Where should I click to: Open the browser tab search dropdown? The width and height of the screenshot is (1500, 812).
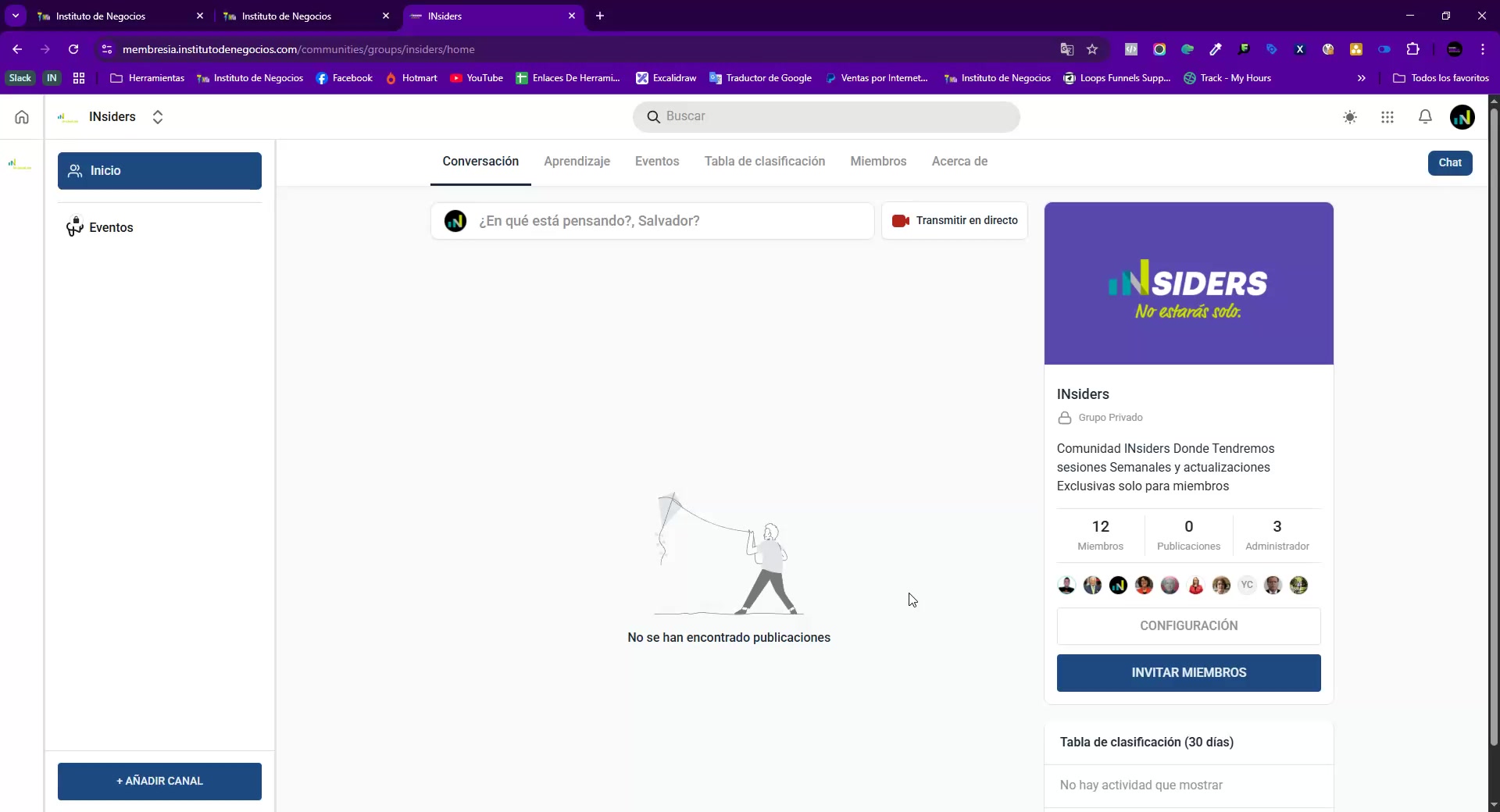point(16,16)
